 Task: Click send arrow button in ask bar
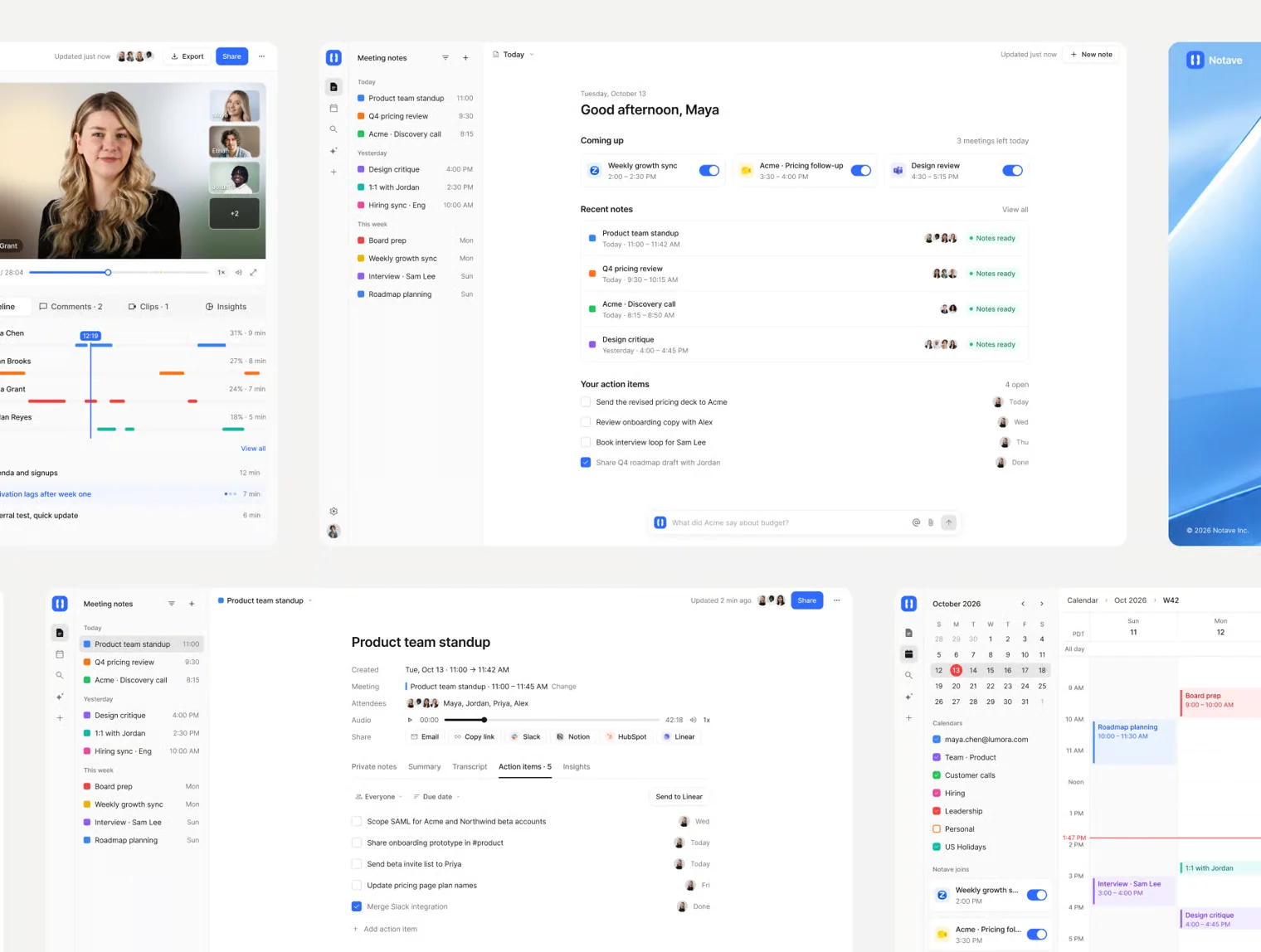point(949,522)
